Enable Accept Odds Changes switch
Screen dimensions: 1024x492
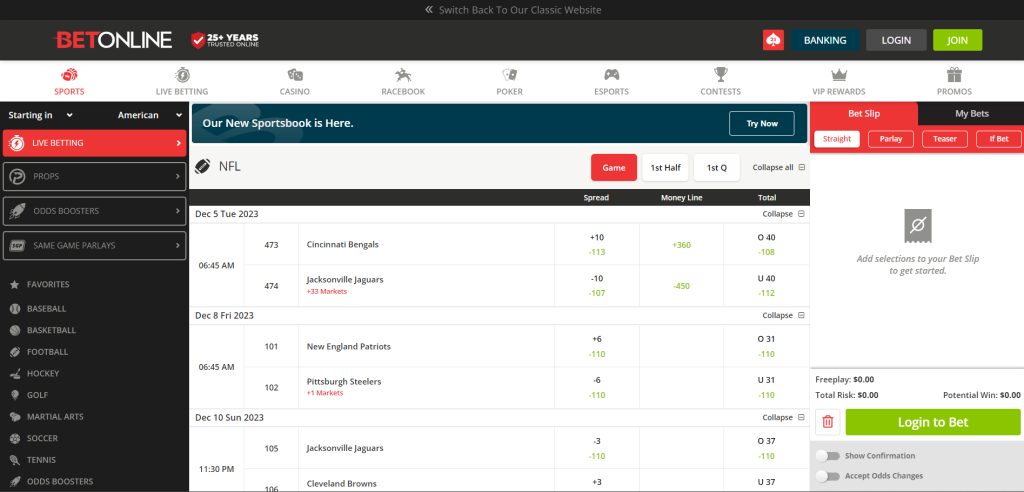[x=827, y=476]
